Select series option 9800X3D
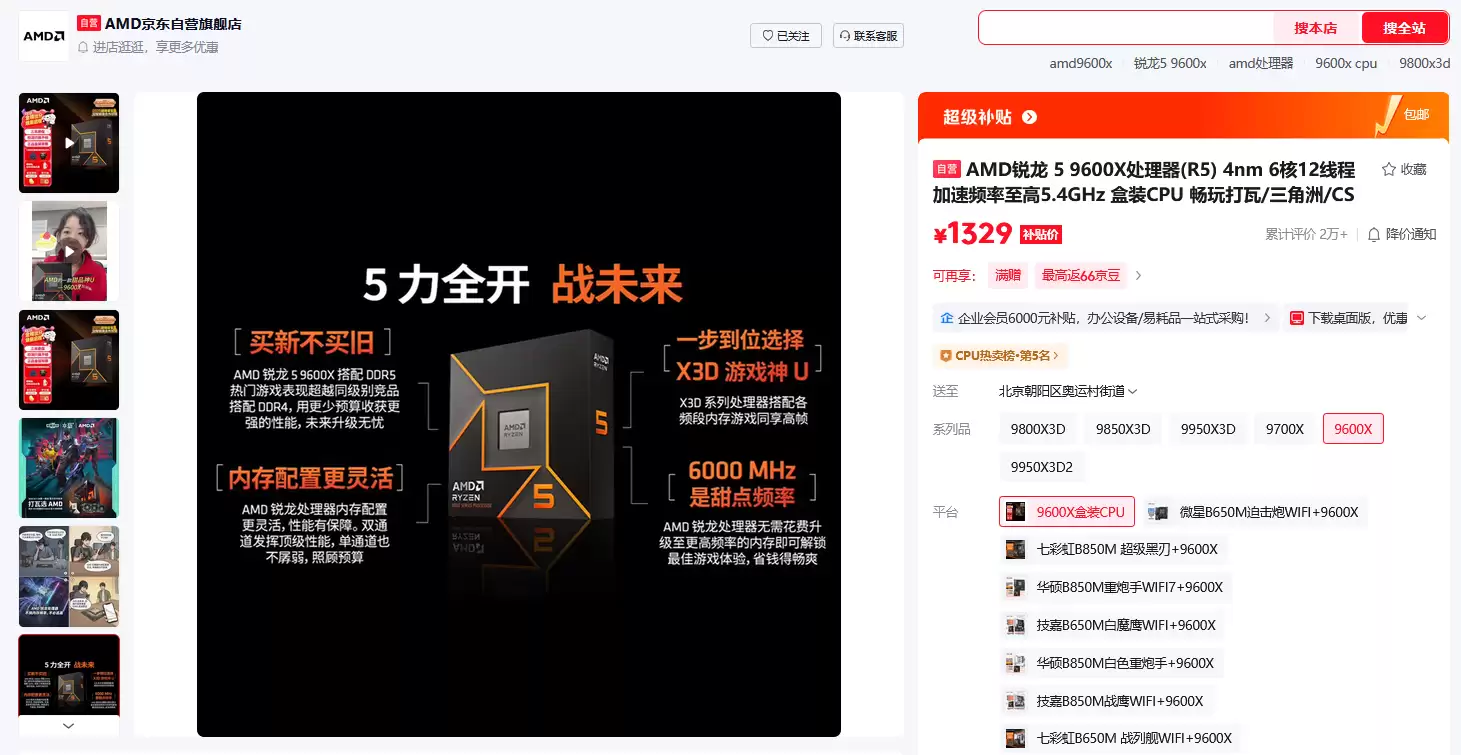The image size is (1461, 755). [x=1038, y=429]
